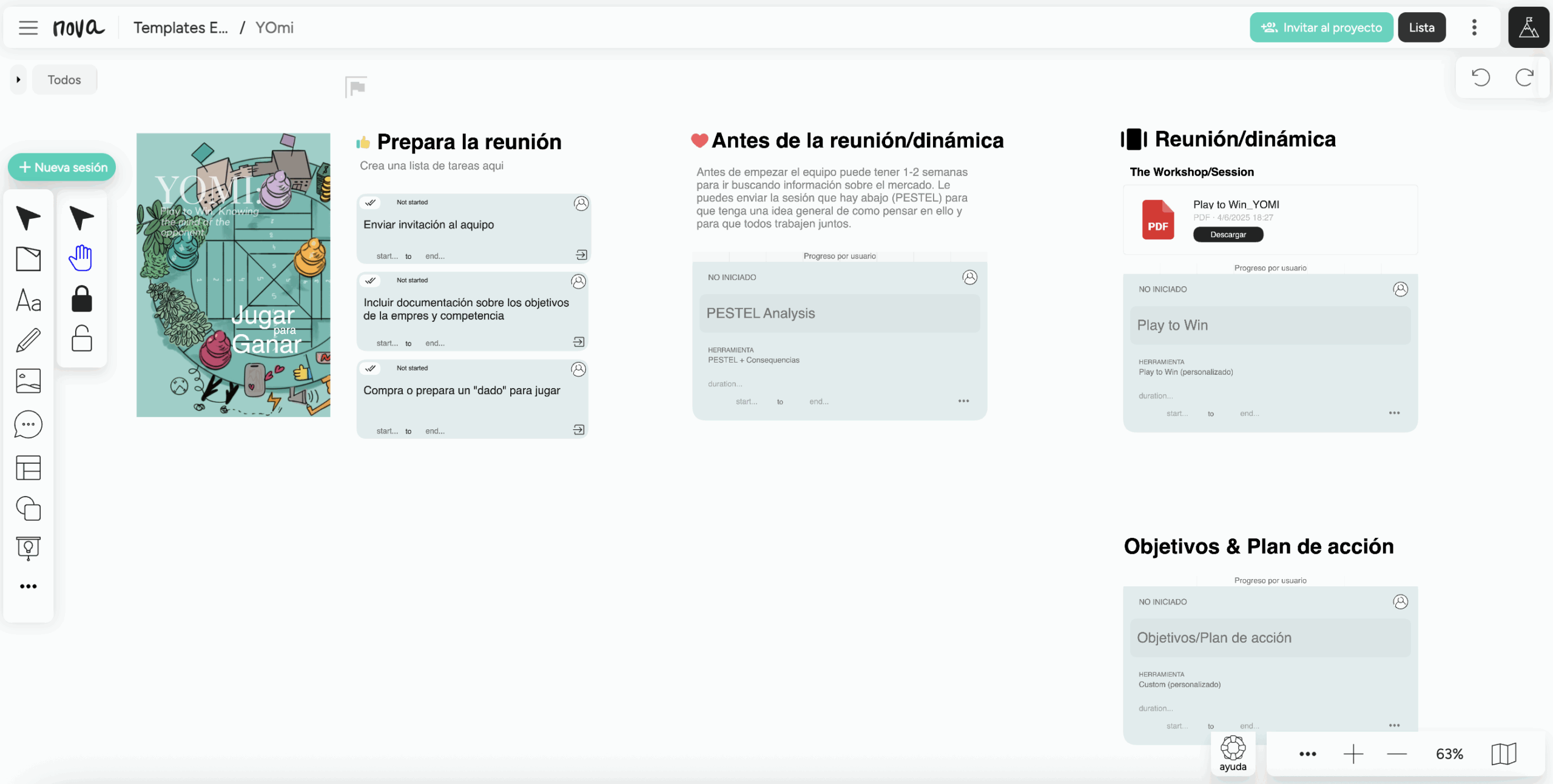The image size is (1553, 784).
Task: Select the pencil drawing tool
Action: tap(28, 340)
